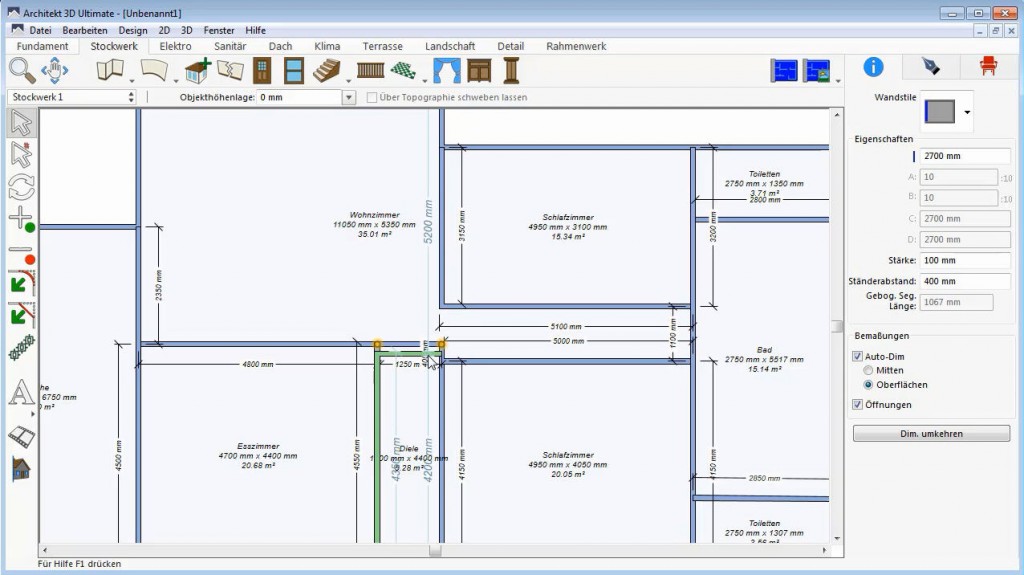Click the film strip animation icon

click(x=22, y=436)
